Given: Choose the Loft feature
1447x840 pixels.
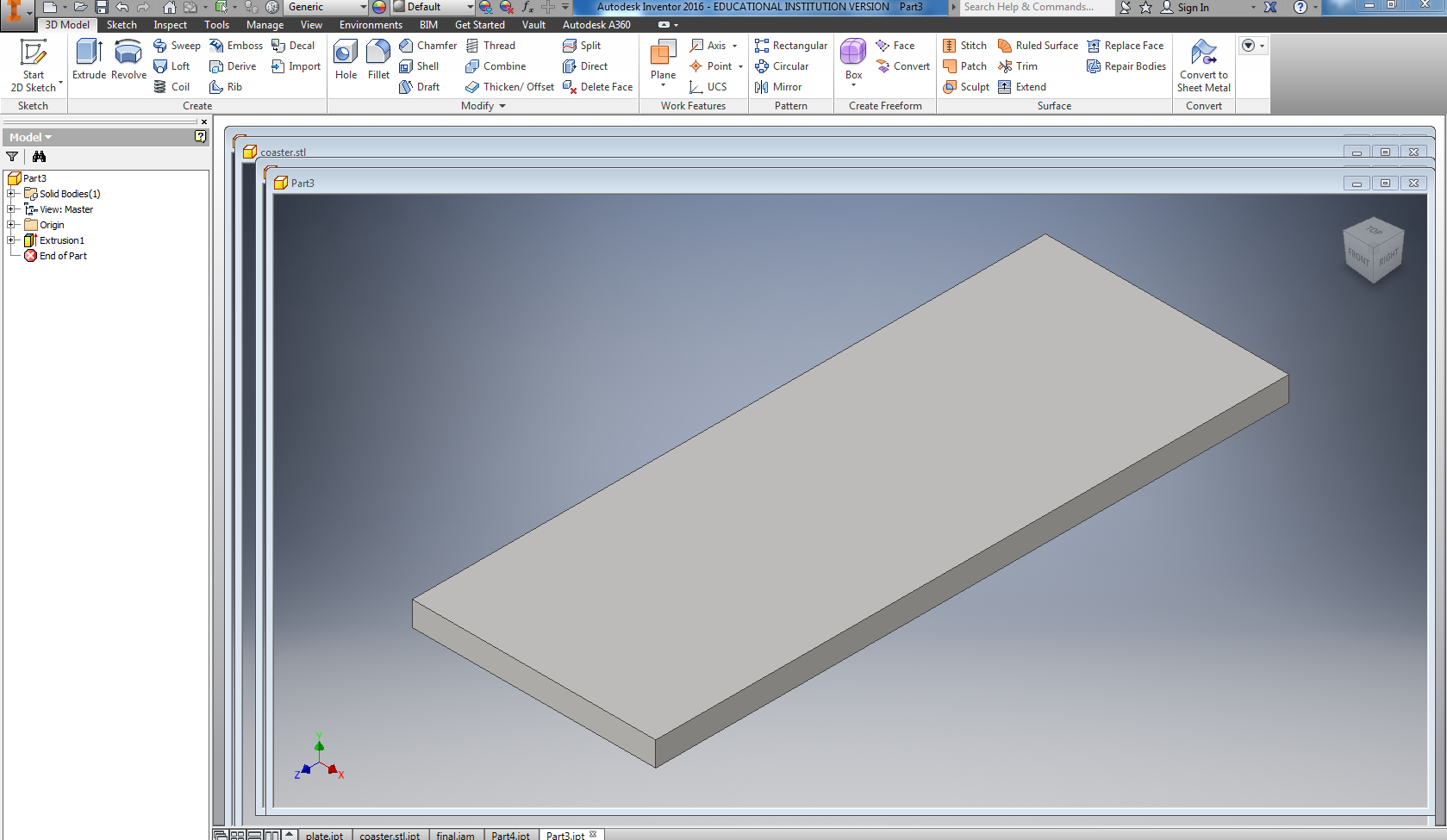Looking at the screenshot, I should click(172, 66).
